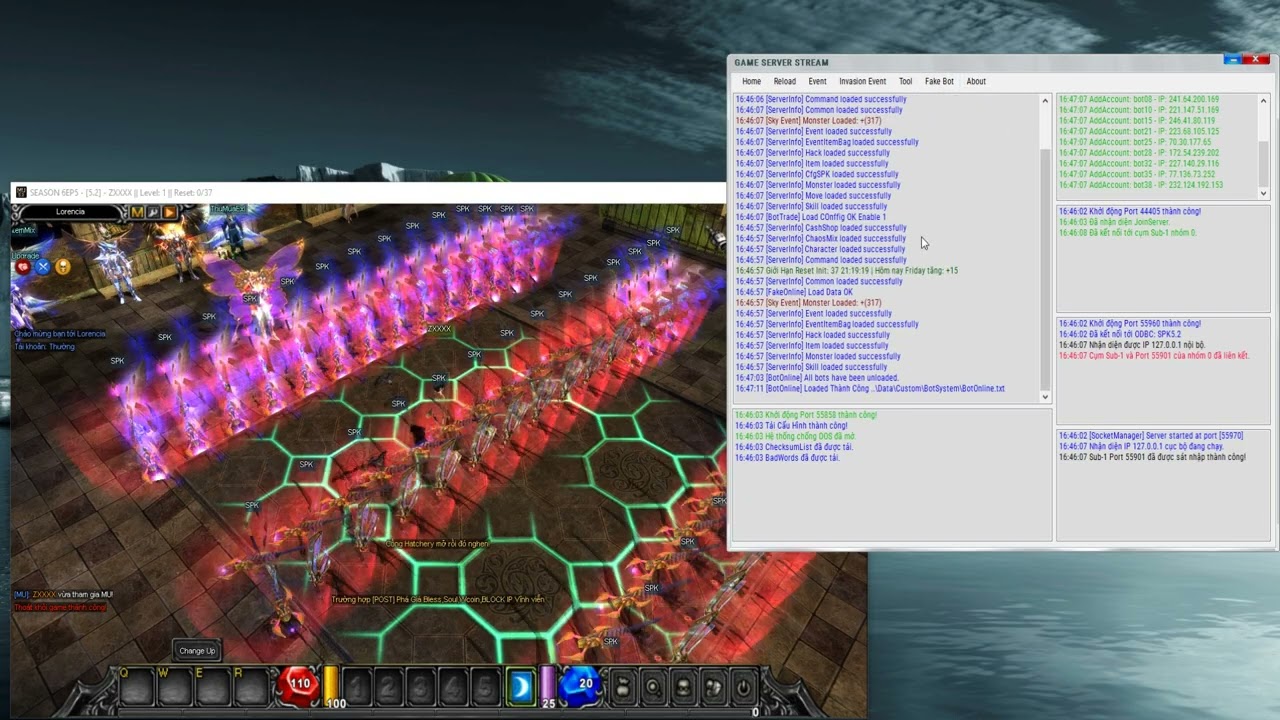Select the E item hotkey slot

(213, 687)
